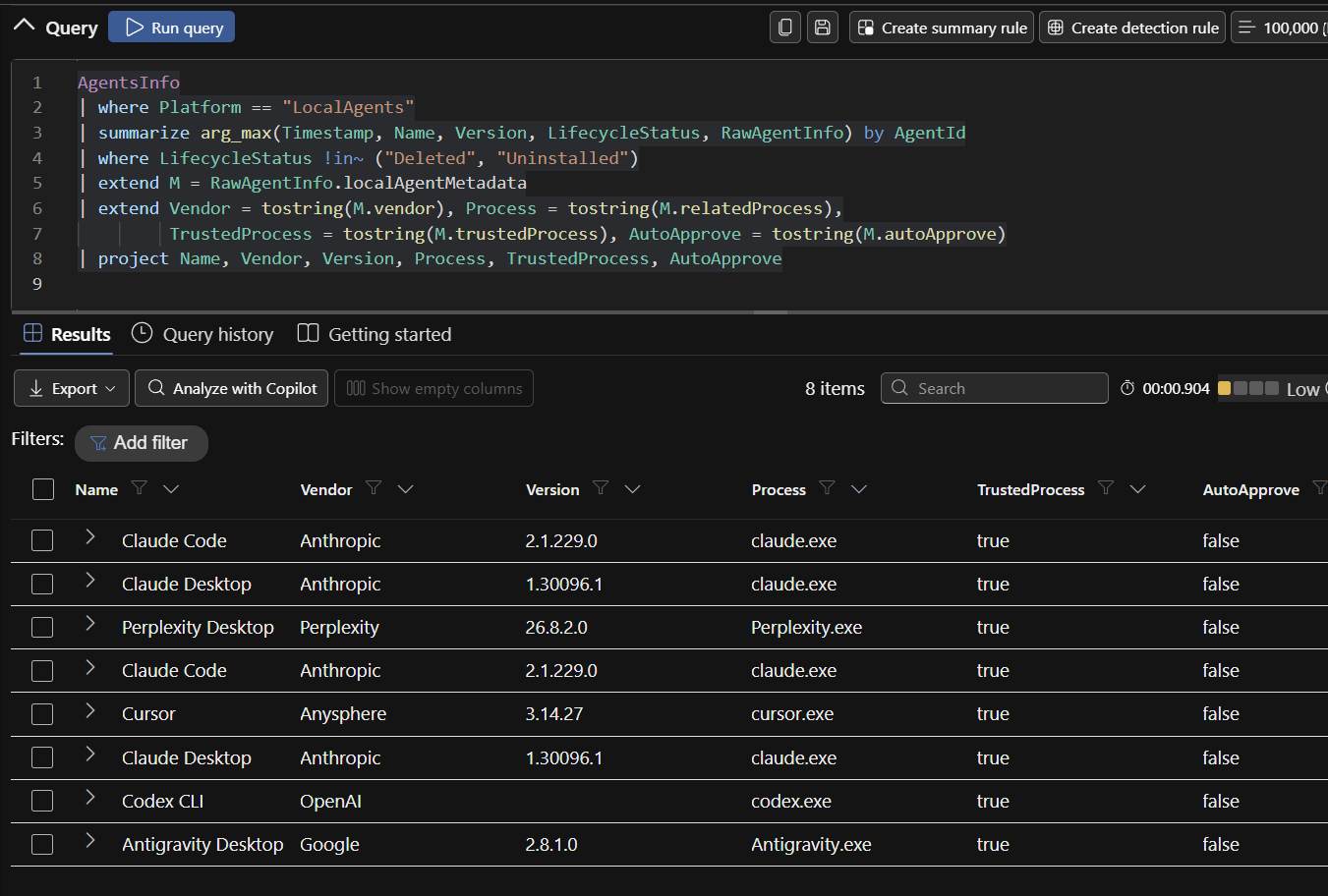
Task: Toggle the select-all rows checkbox
Action: point(43,489)
